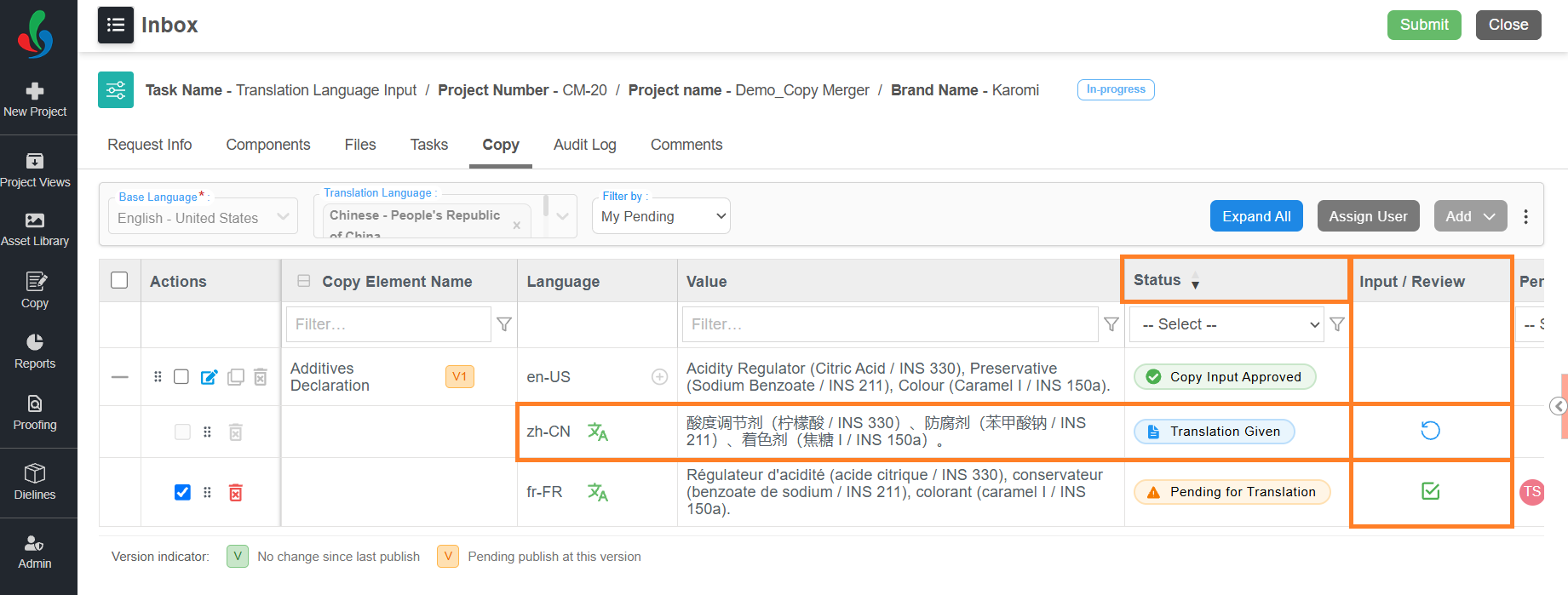Click the green Submit button
Viewport: 1568px width, 595px height.
1424,25
